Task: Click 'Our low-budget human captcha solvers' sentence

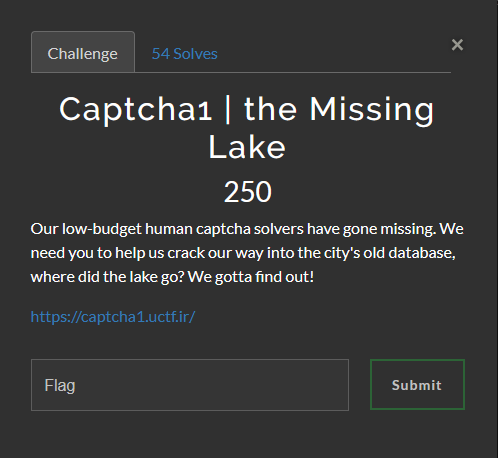Action: click(167, 229)
